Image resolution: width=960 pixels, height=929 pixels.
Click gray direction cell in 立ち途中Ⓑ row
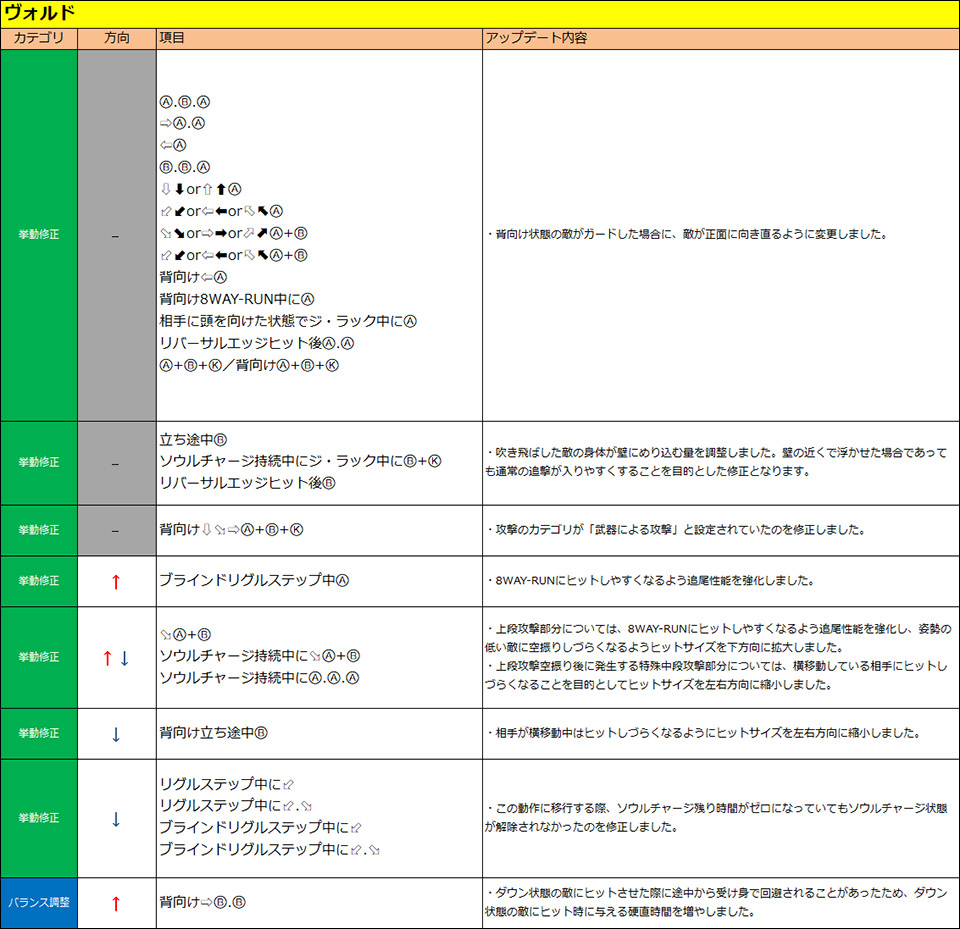116,463
